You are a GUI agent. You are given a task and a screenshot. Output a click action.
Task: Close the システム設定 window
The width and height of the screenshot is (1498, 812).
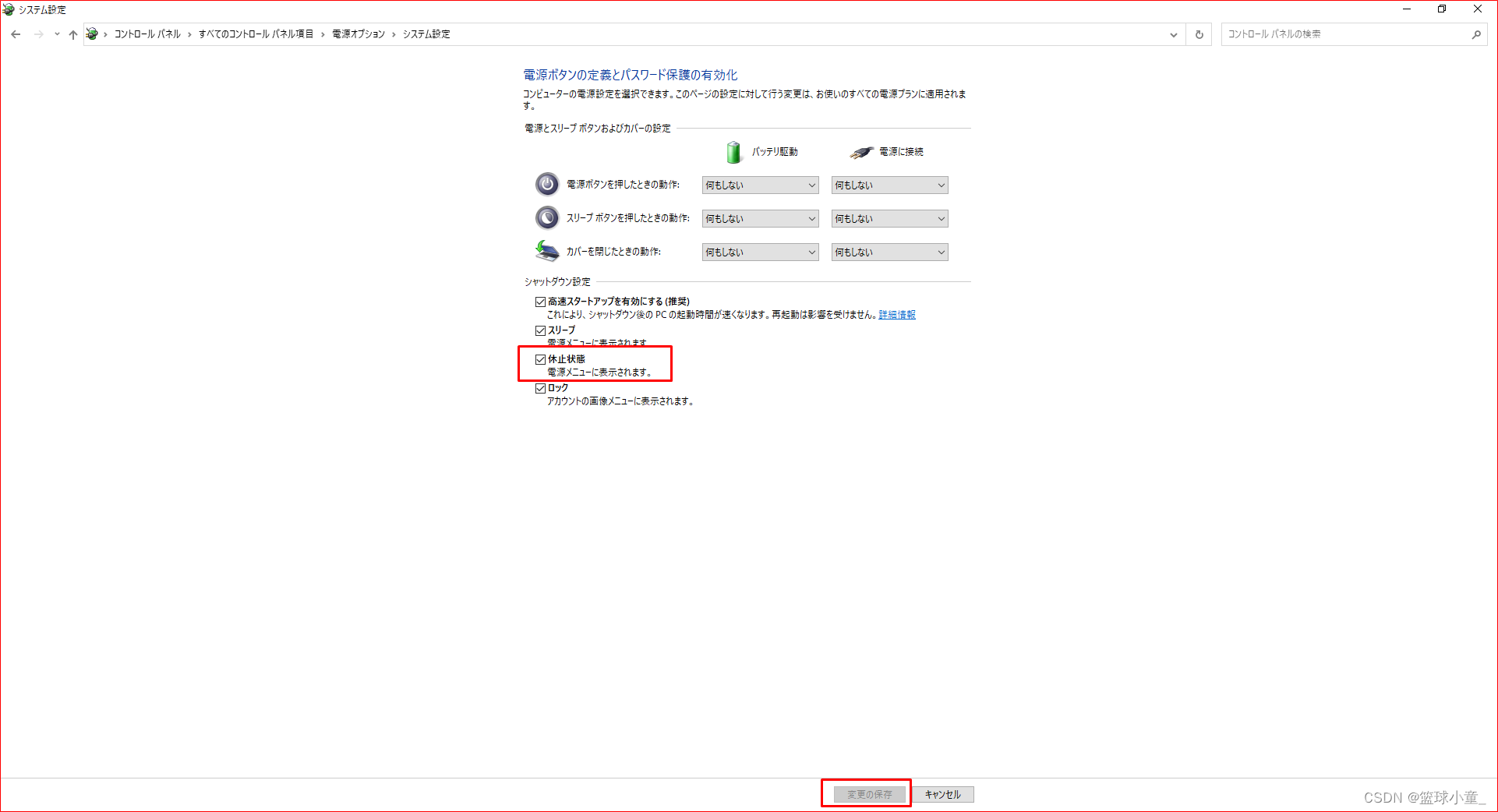(1478, 9)
